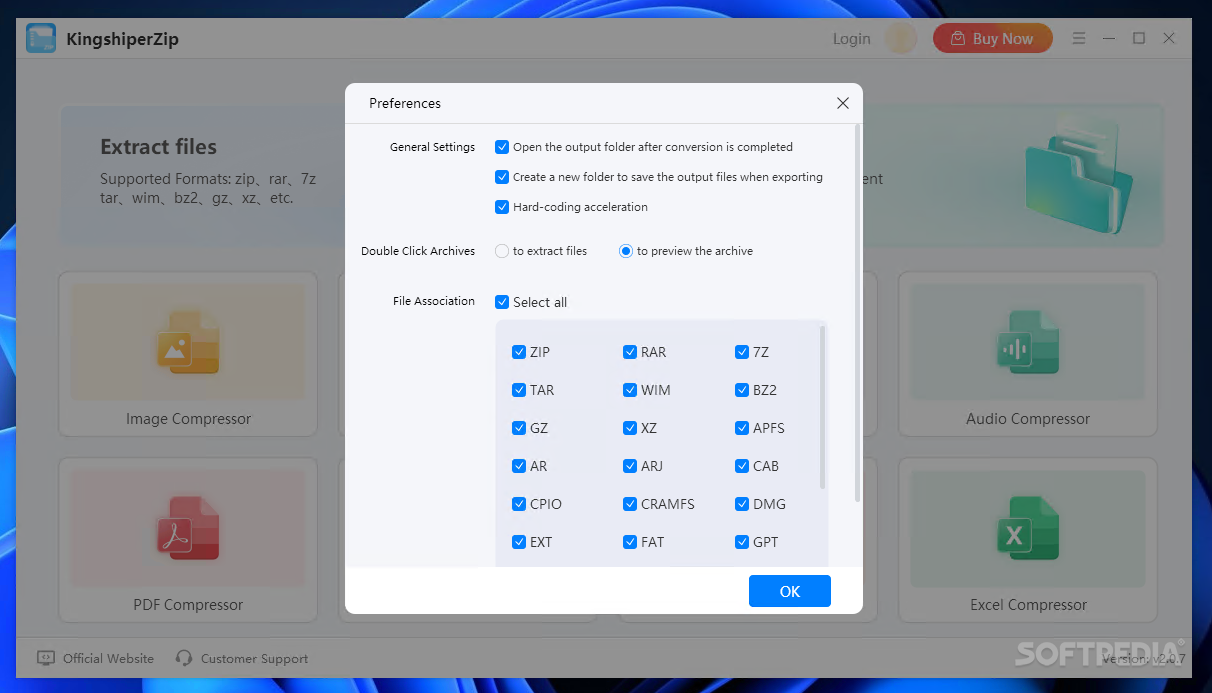This screenshot has width=1212, height=693.
Task: Uncheck Open the output folder after conversion
Action: 502,147
